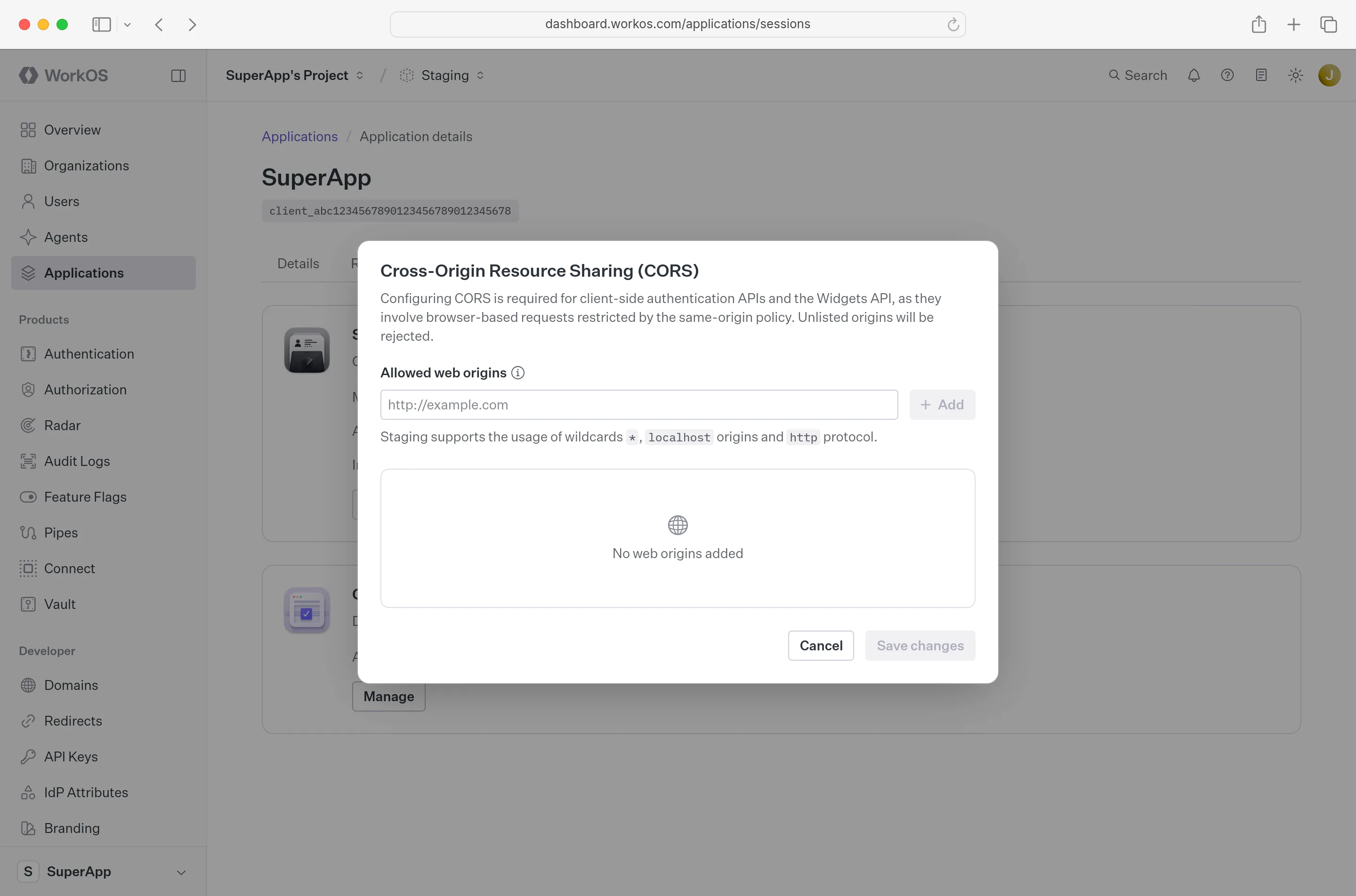Click the info icon beside Allowed web origins
Screen dimensions: 1356x896
[518, 373]
